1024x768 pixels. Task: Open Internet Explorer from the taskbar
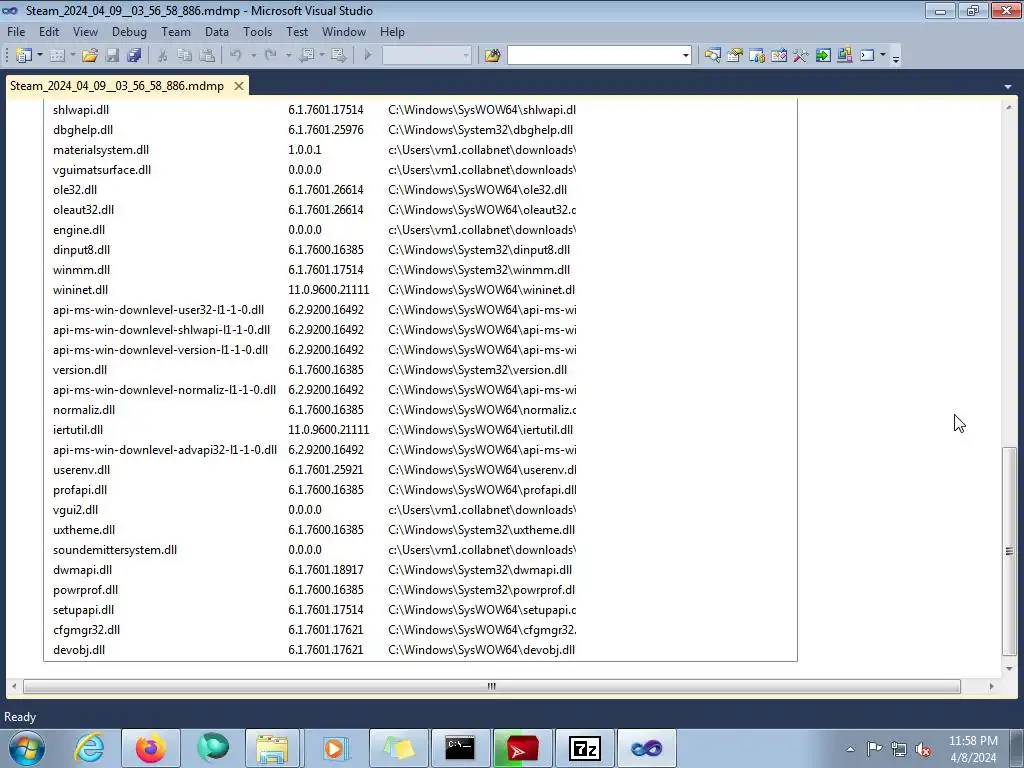89,748
